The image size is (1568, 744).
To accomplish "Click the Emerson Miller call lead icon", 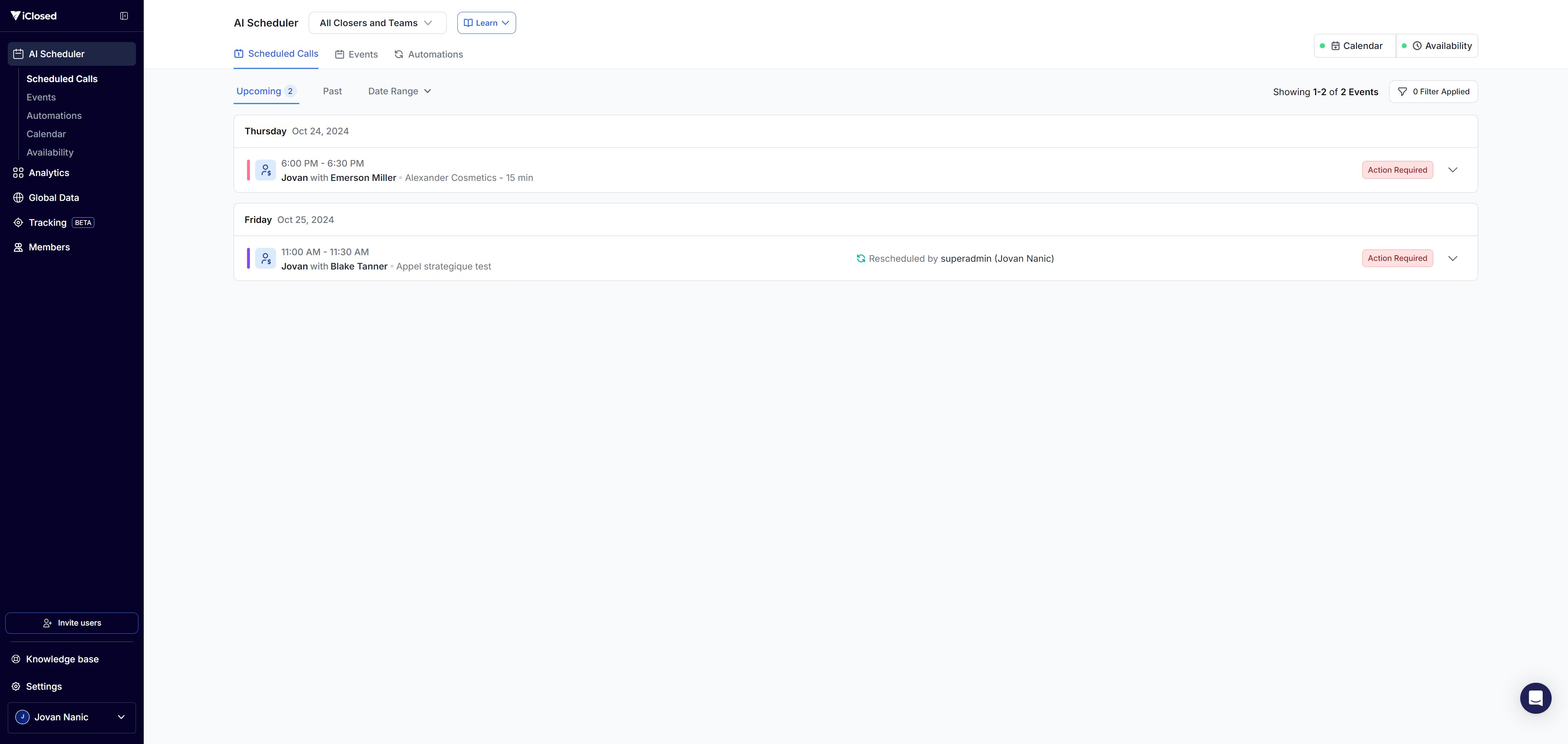I will coord(265,170).
